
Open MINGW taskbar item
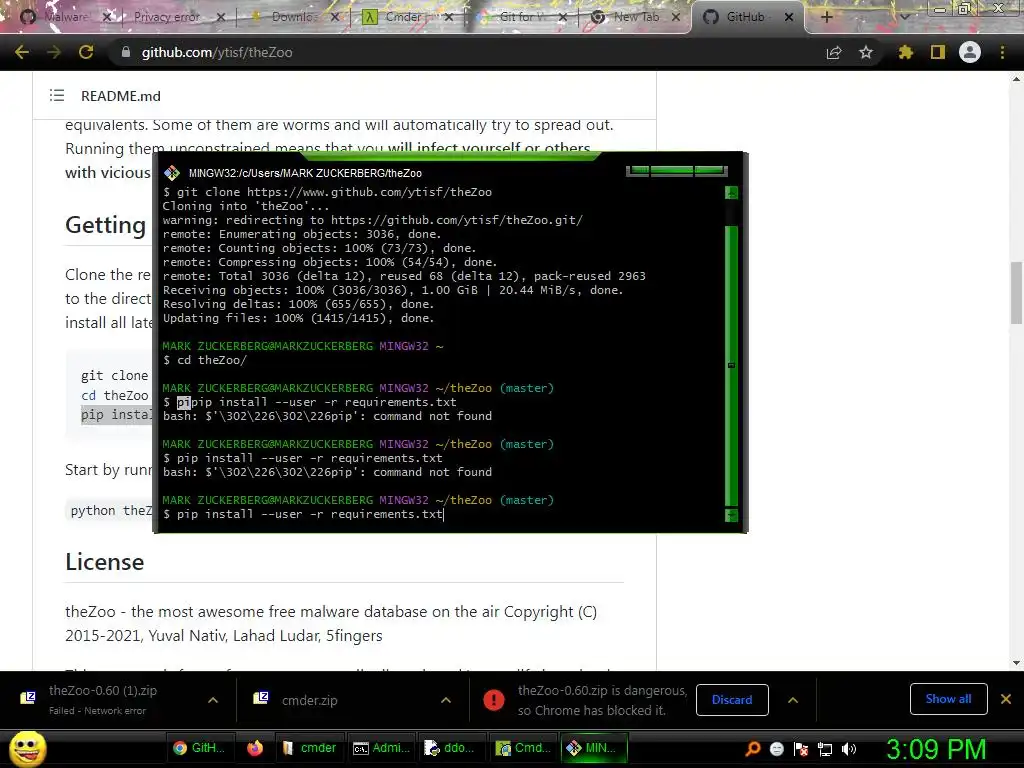(593, 748)
